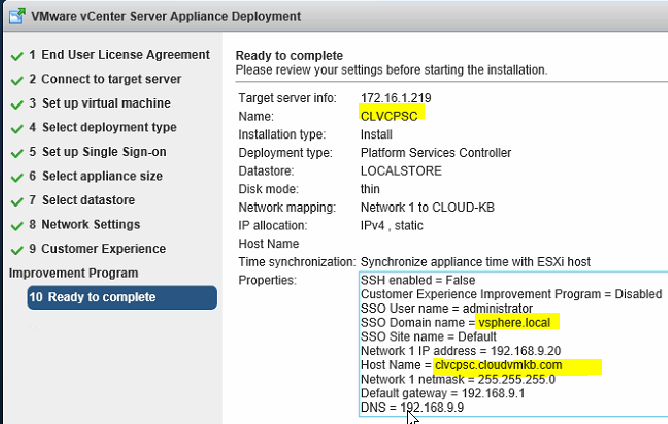Image resolution: width=668 pixels, height=424 pixels.
Task: Click the green checkmark beside Set up Single Sign-on
Action: pos(17,153)
